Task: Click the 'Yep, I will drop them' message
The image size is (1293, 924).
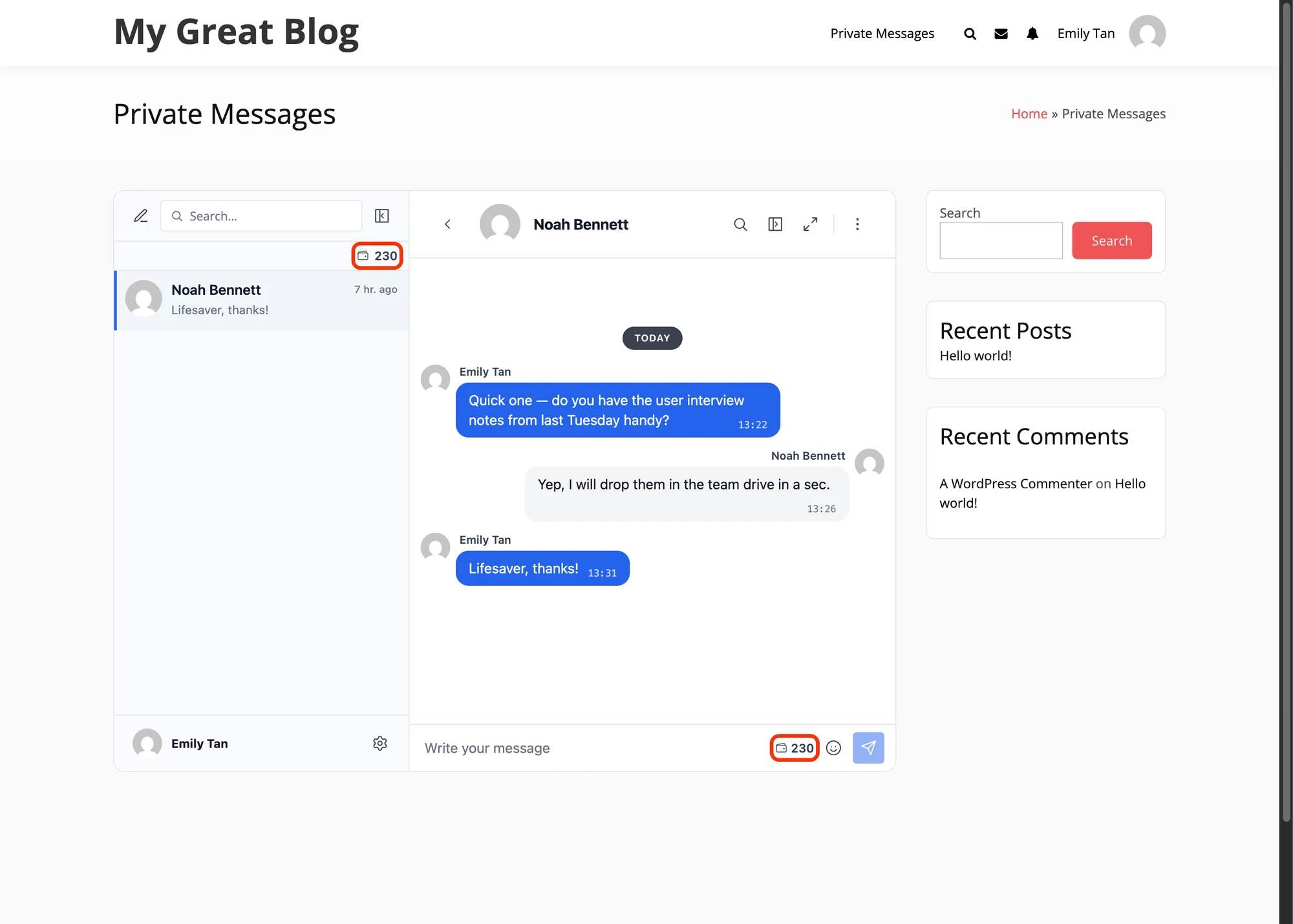Action: point(687,494)
